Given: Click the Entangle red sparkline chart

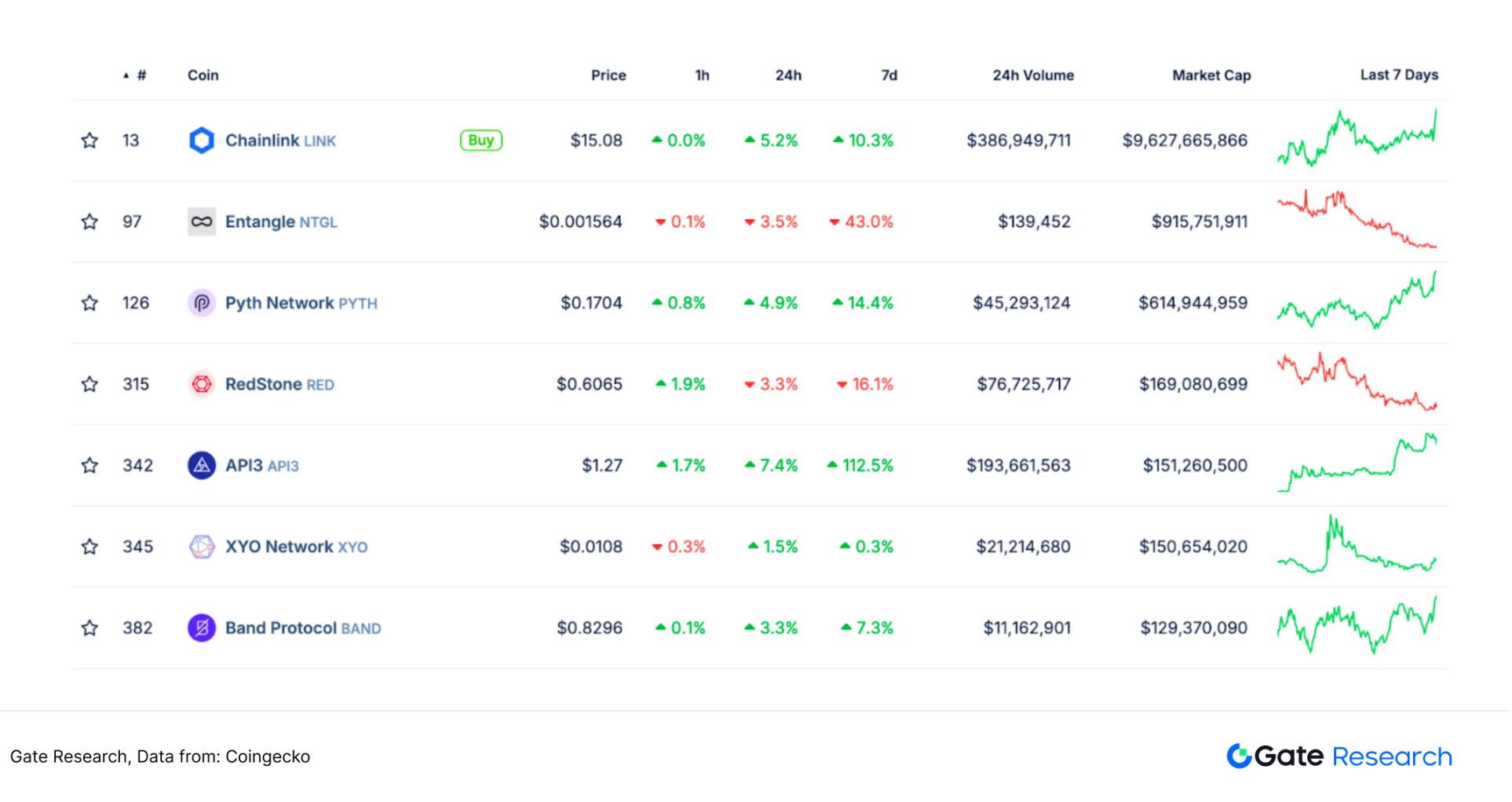Looking at the screenshot, I should (x=1357, y=220).
